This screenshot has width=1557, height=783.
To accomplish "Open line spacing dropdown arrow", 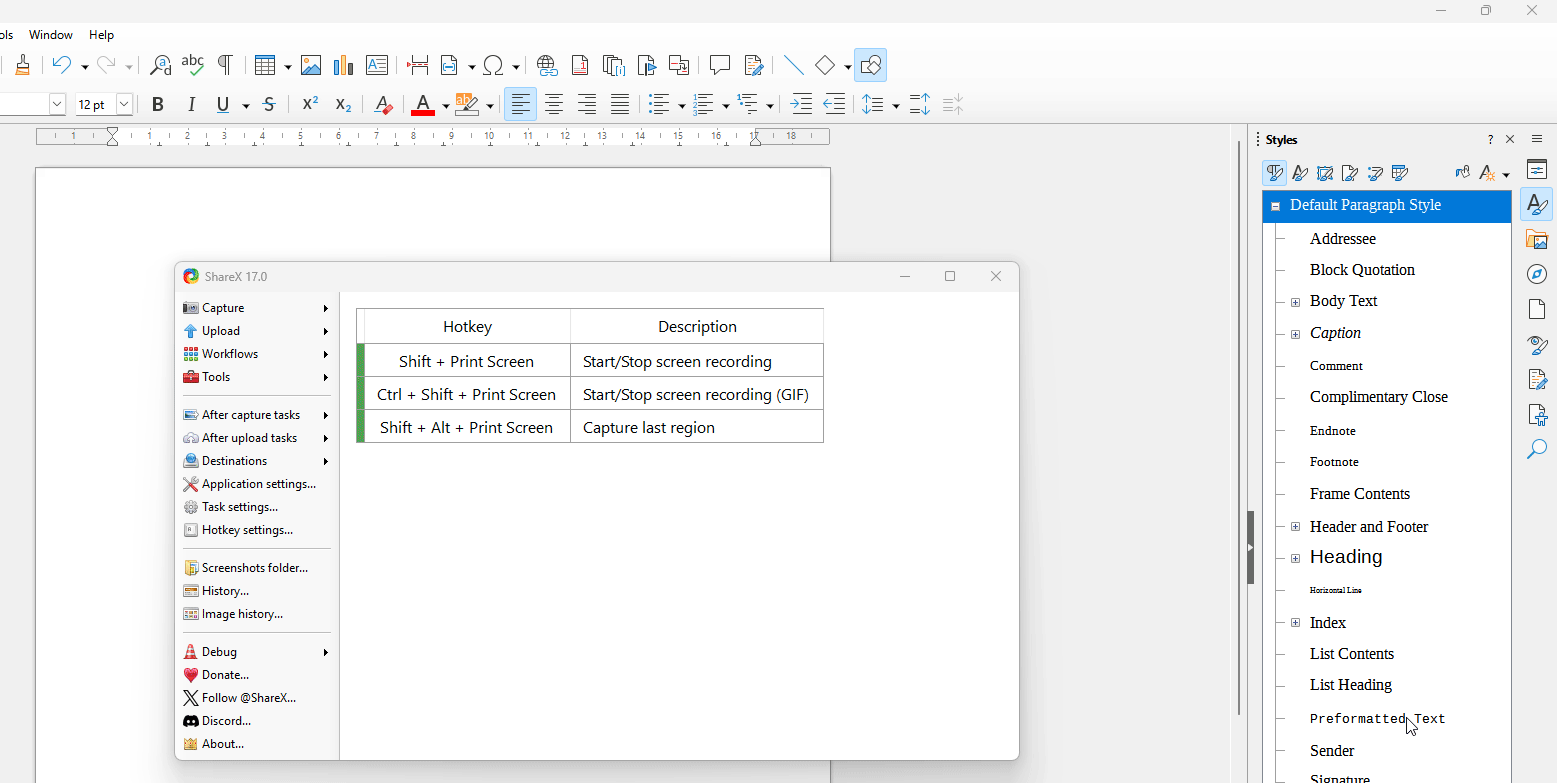I will tap(896, 105).
